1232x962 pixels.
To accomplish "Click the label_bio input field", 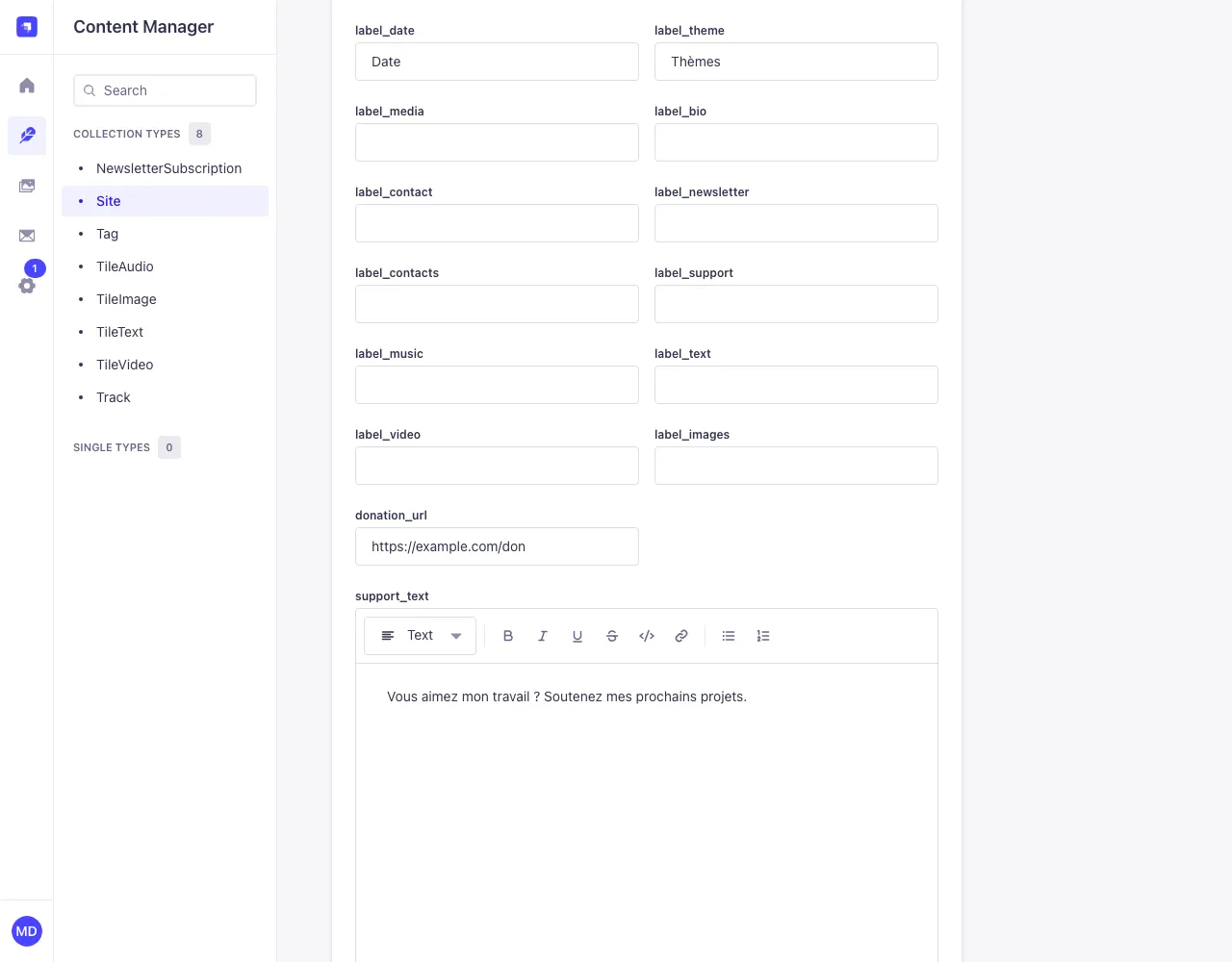I will (796, 142).
